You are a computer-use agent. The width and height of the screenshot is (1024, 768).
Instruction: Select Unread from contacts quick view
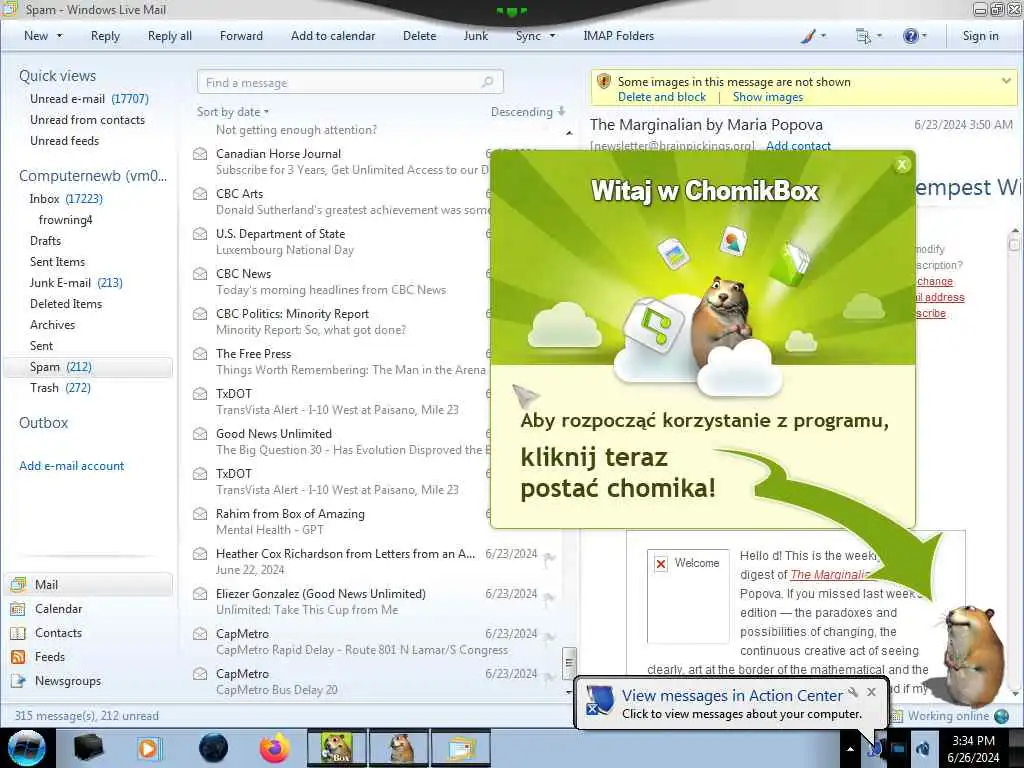click(88, 120)
